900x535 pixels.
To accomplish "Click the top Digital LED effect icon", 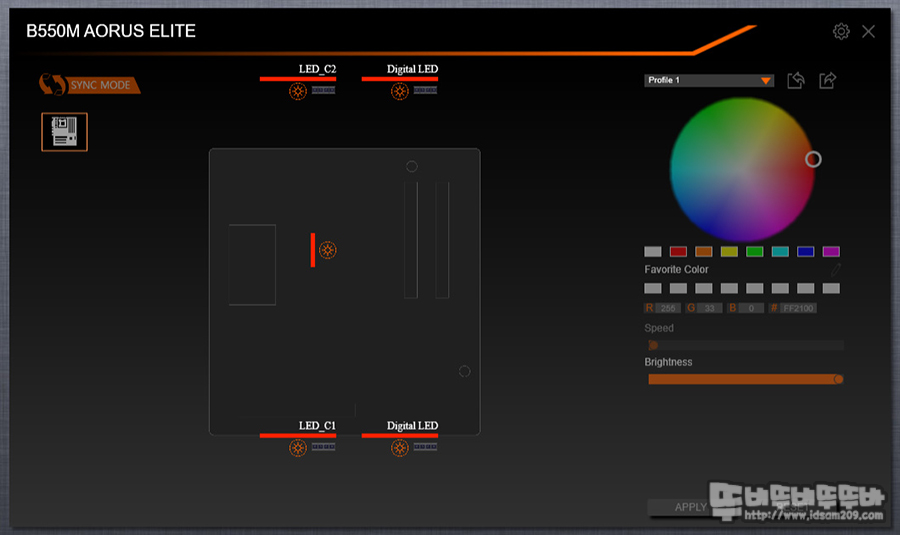I will point(399,91).
